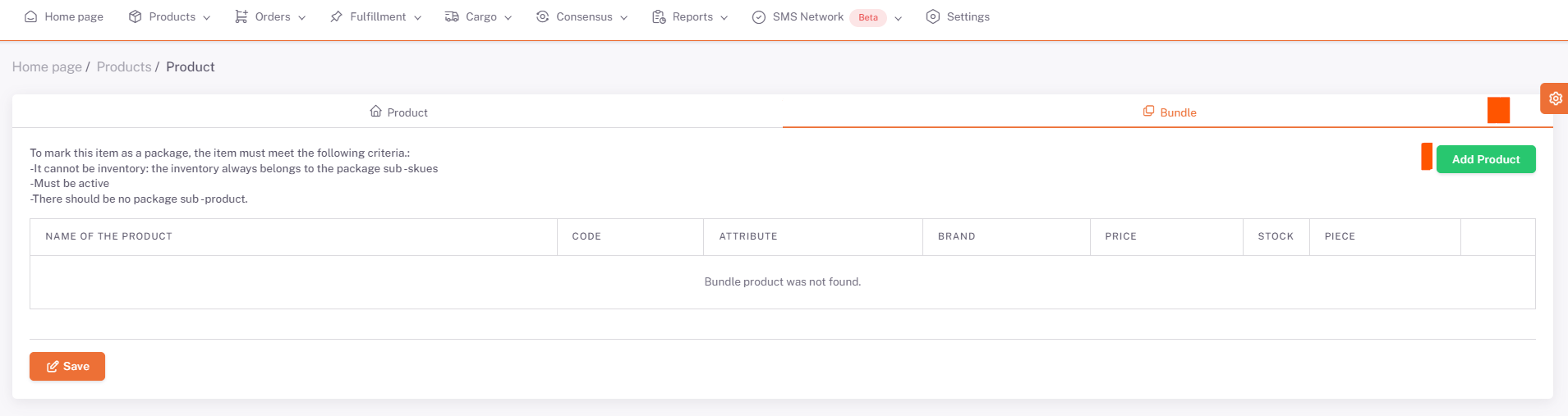Click the Home page house icon
1568x416 pixels.
[x=30, y=16]
